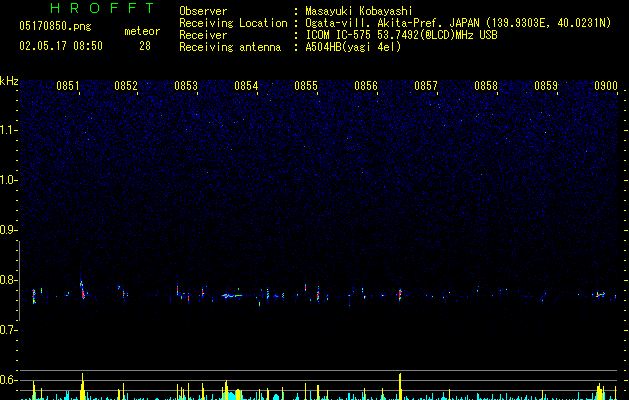Click the 1.0 frequency axis label
Image resolution: width=629 pixels, height=400 pixels.
[9, 180]
